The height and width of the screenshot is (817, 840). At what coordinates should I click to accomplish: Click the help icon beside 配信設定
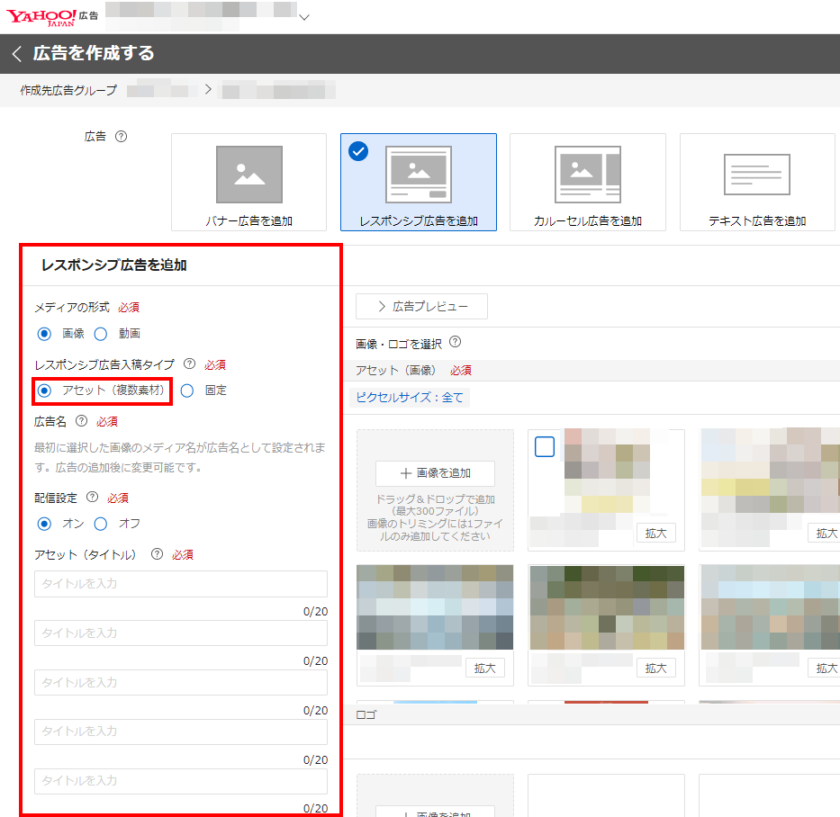92,497
